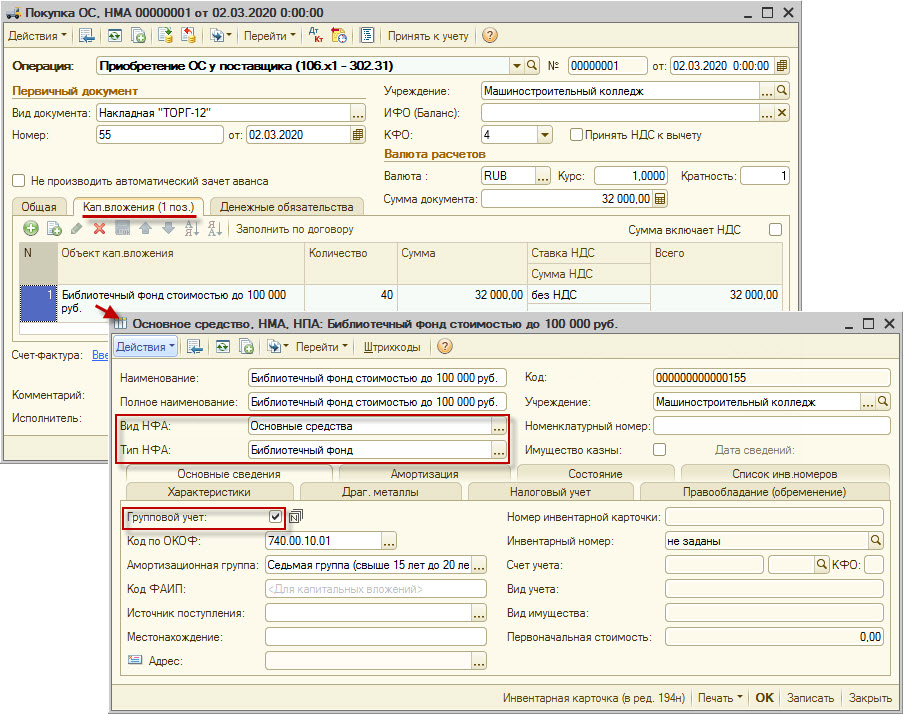This screenshot has height=714, width=904.
Task: Enable Принять НДС к вычету checkbox
Action: pos(576,134)
